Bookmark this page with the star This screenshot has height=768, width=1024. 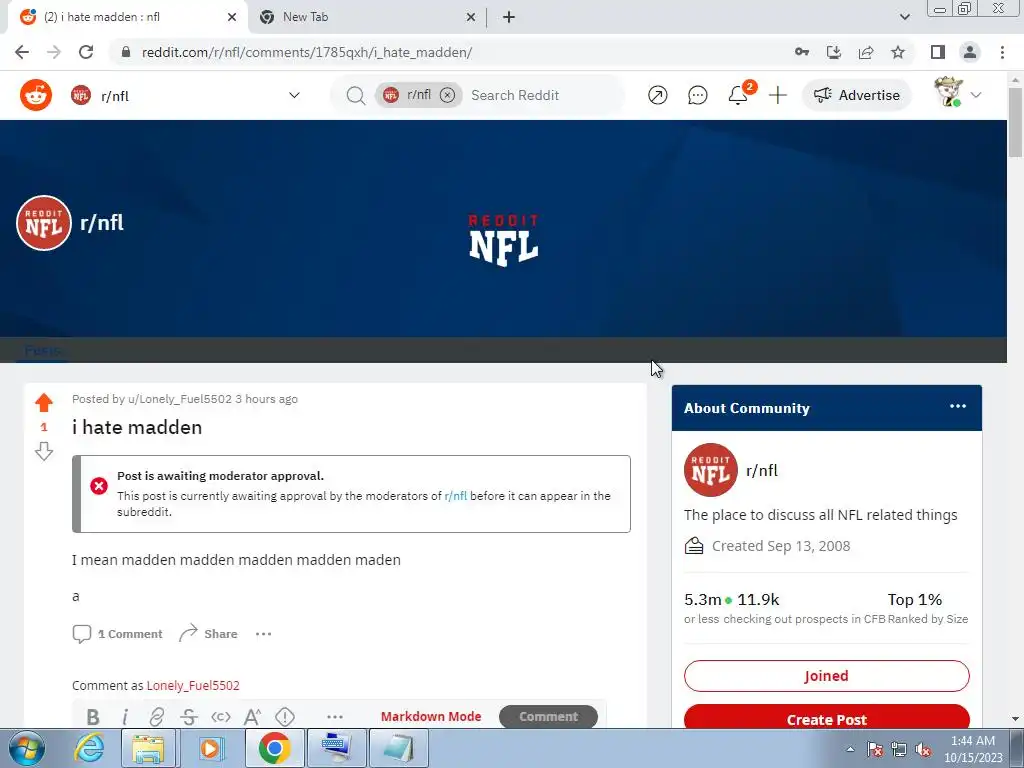click(x=898, y=52)
